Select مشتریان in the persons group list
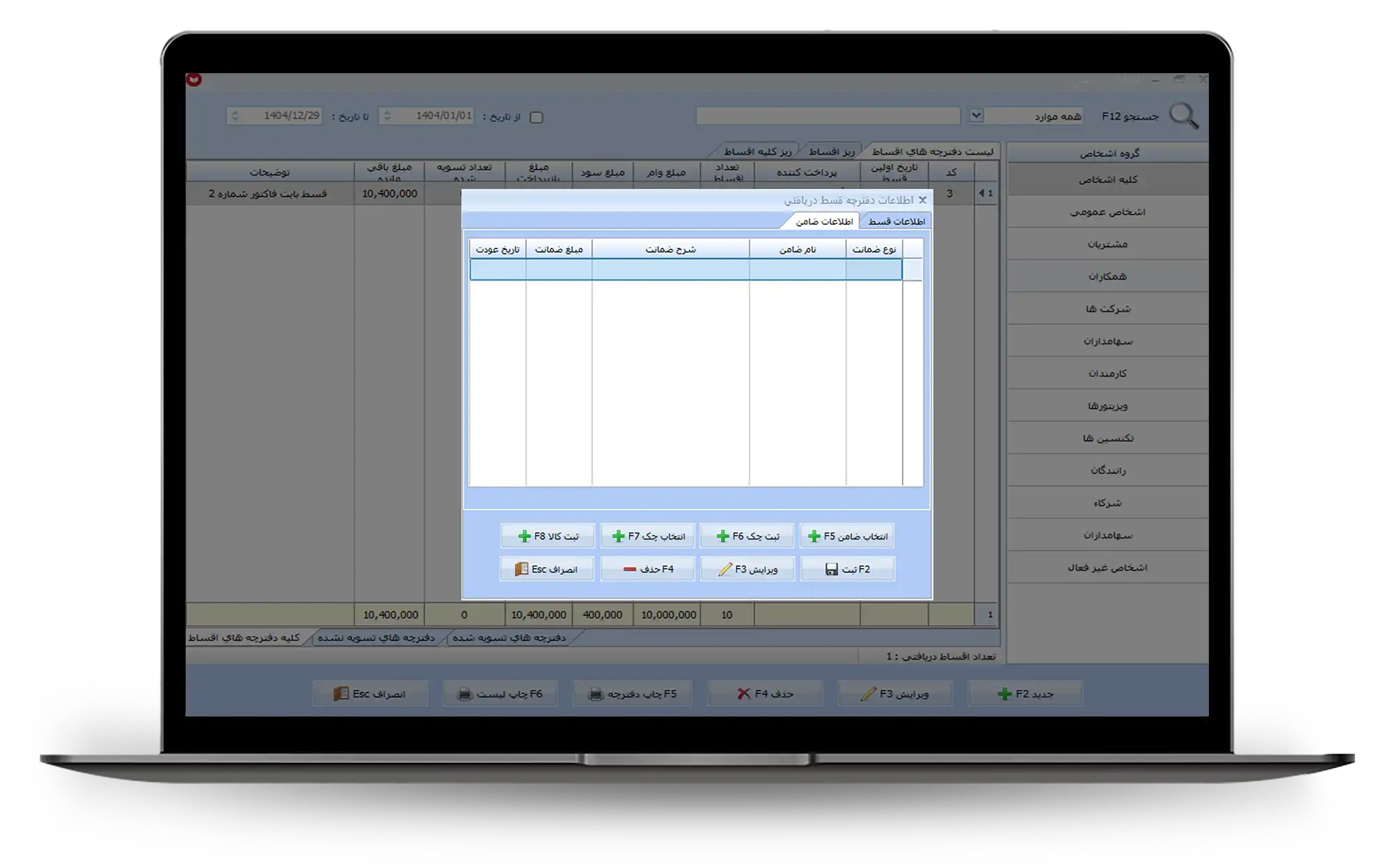 [1107, 244]
